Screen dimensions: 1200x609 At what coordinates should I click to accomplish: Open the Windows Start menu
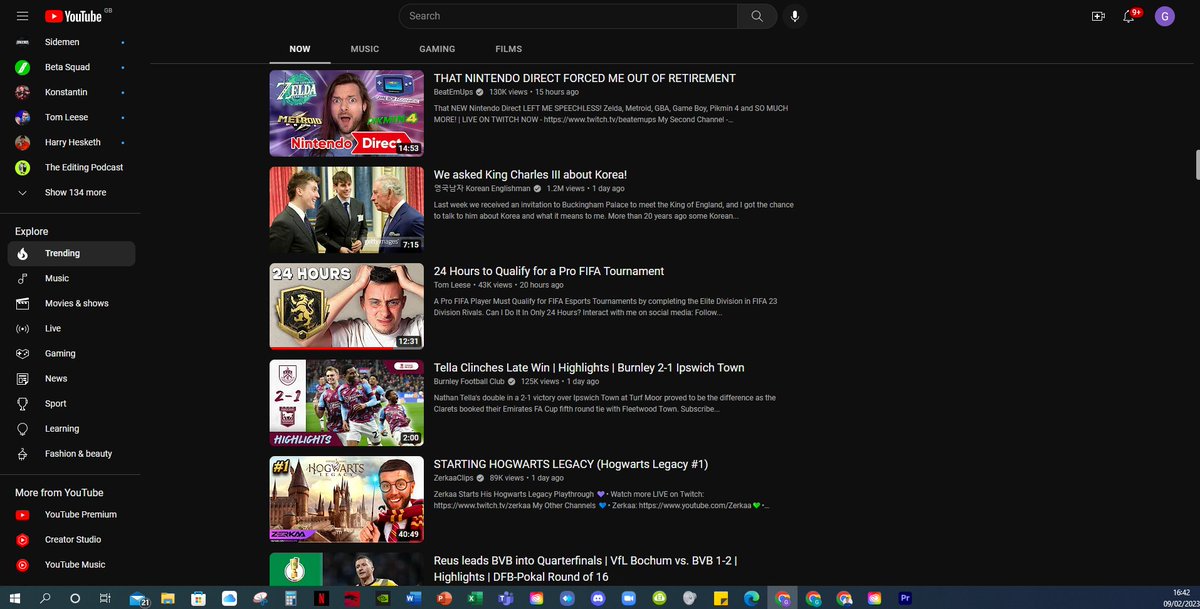pyautogui.click(x=15, y=598)
